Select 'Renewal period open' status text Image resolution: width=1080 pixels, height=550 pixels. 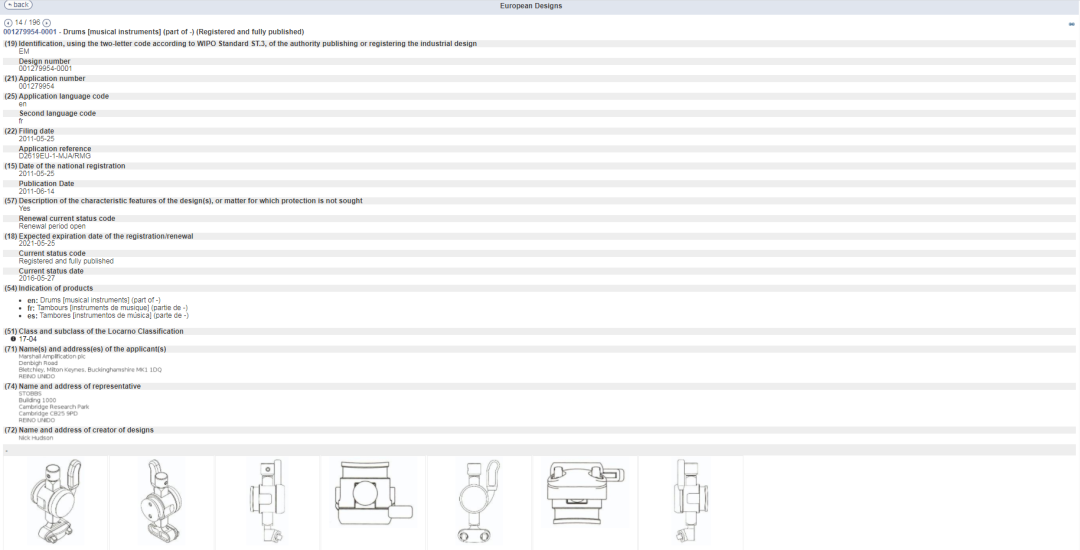pos(52,226)
